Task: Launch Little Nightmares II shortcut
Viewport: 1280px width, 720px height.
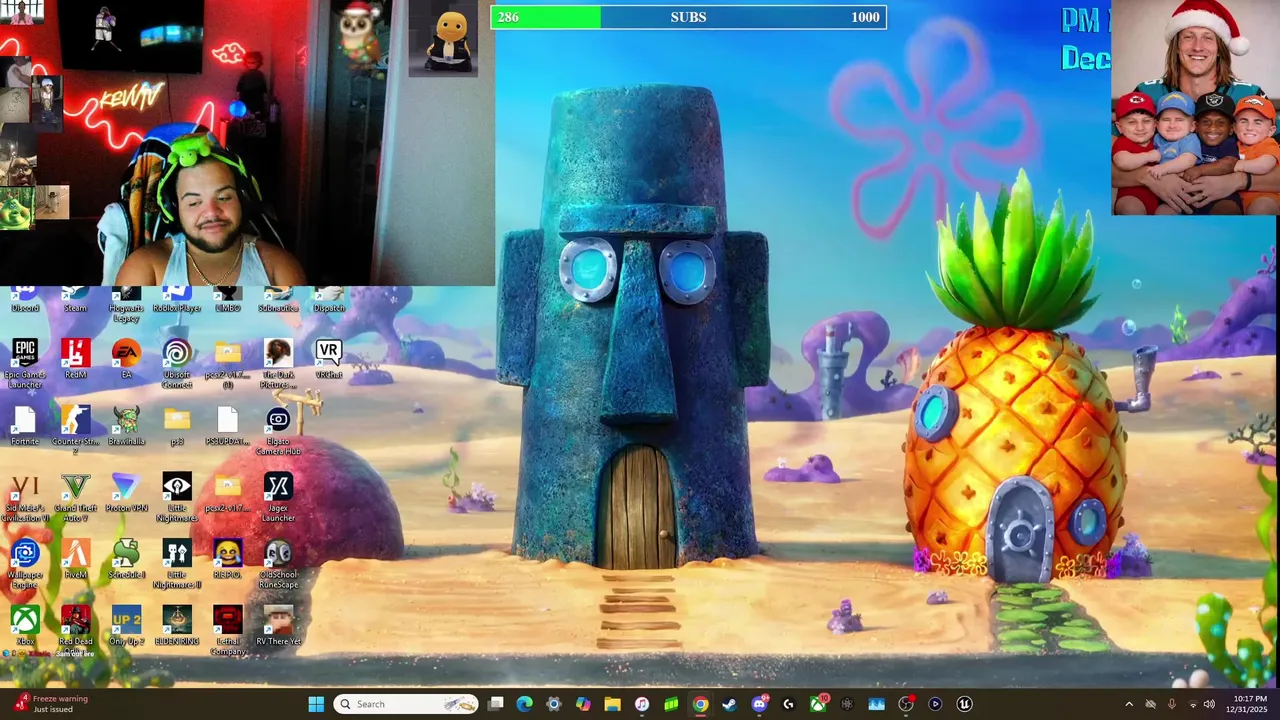Action: (177, 565)
